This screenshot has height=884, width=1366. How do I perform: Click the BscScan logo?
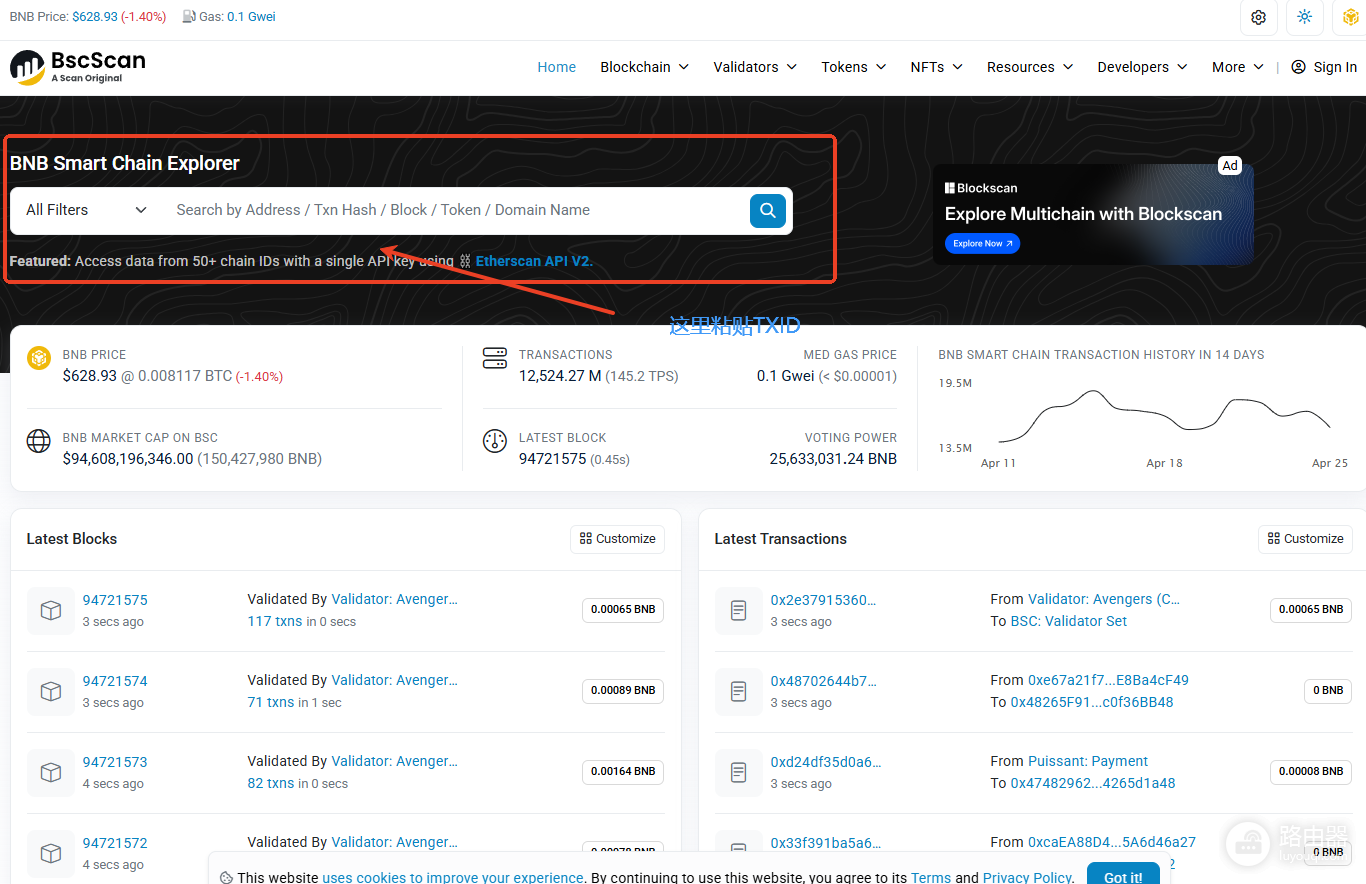click(x=78, y=67)
